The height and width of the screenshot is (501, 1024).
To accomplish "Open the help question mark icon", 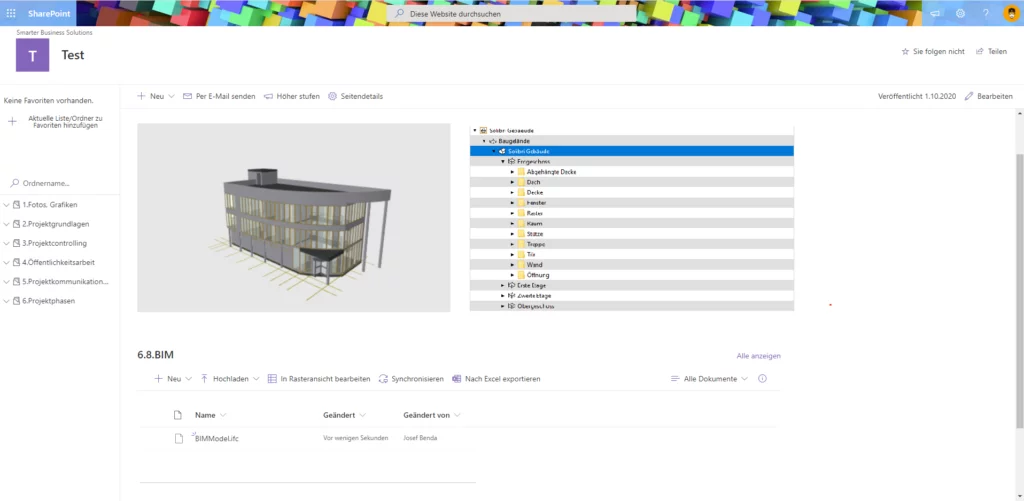I will pos(985,13).
